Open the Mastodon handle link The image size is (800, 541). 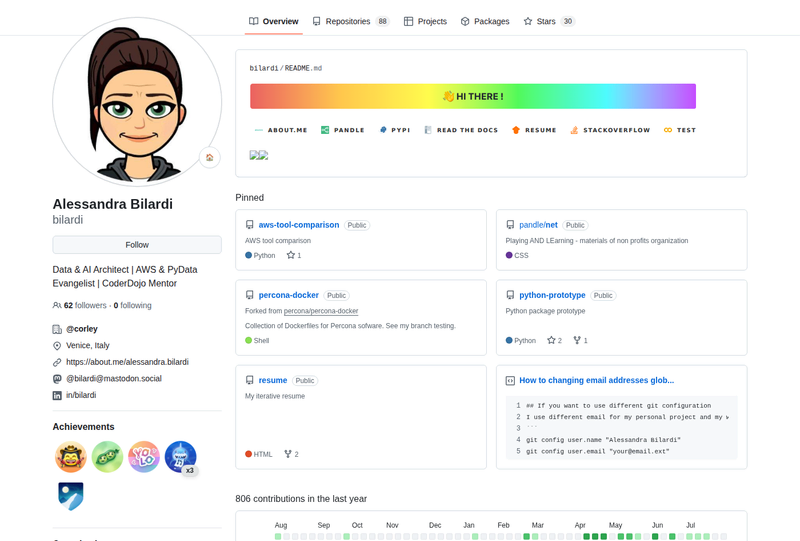pos(114,379)
